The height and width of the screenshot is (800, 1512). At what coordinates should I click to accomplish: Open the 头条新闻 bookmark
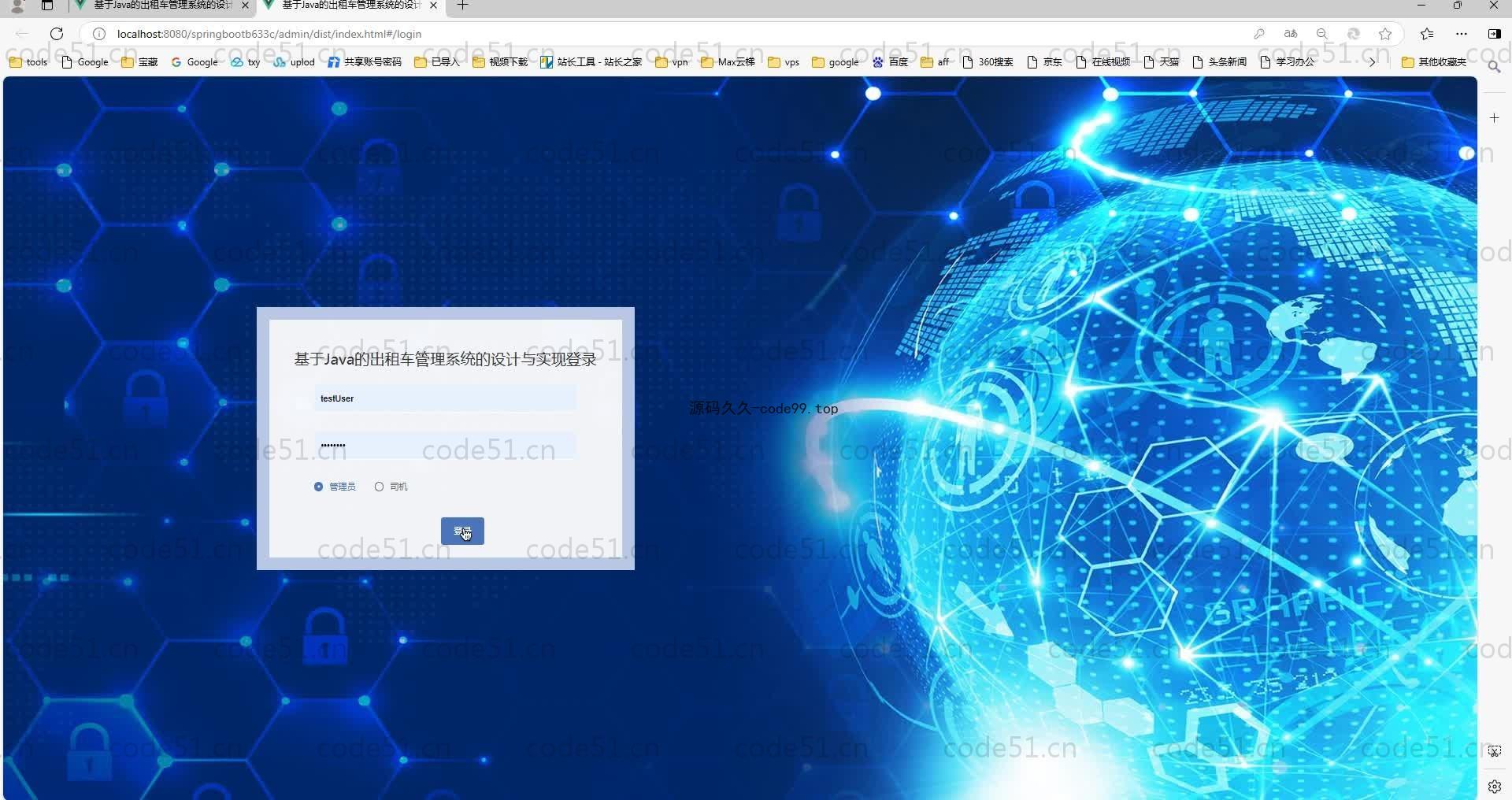(1220, 62)
